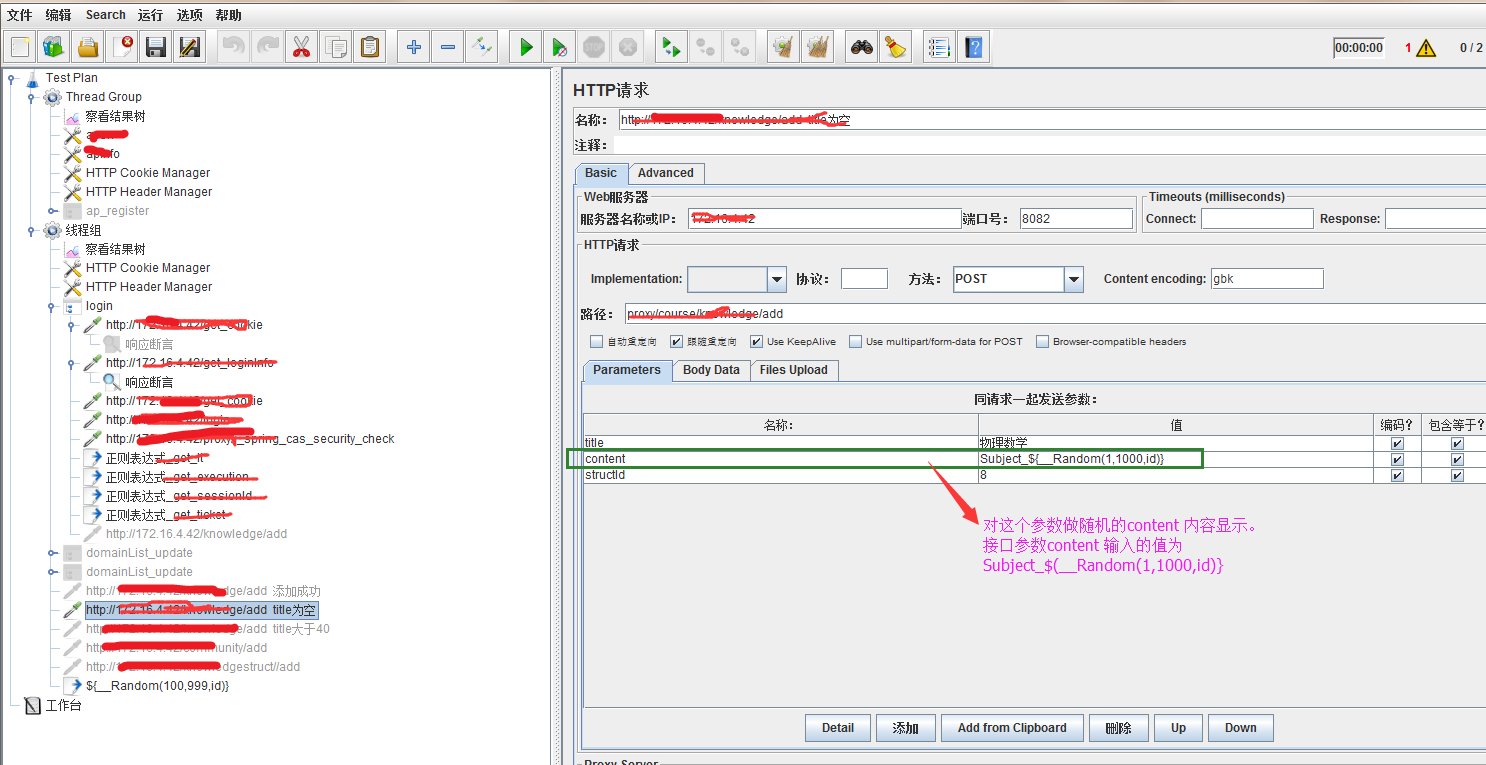Switch to the Advanced tab

click(x=666, y=173)
